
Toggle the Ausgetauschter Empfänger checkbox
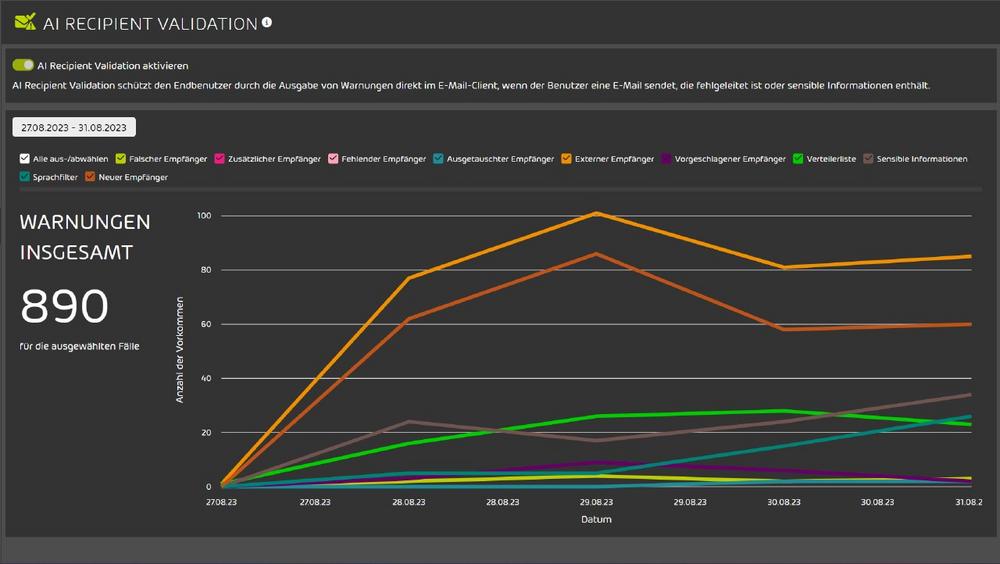pyautogui.click(x=438, y=159)
